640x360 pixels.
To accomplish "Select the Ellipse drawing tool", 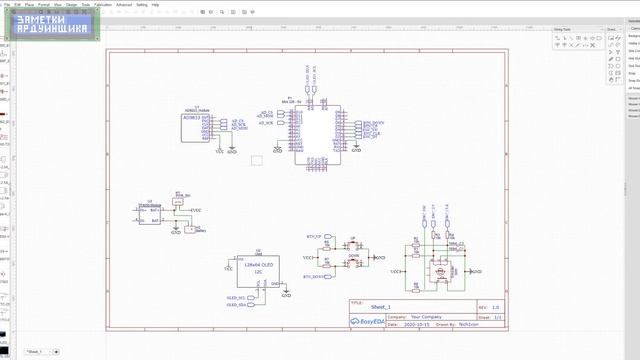I will (x=618, y=66).
